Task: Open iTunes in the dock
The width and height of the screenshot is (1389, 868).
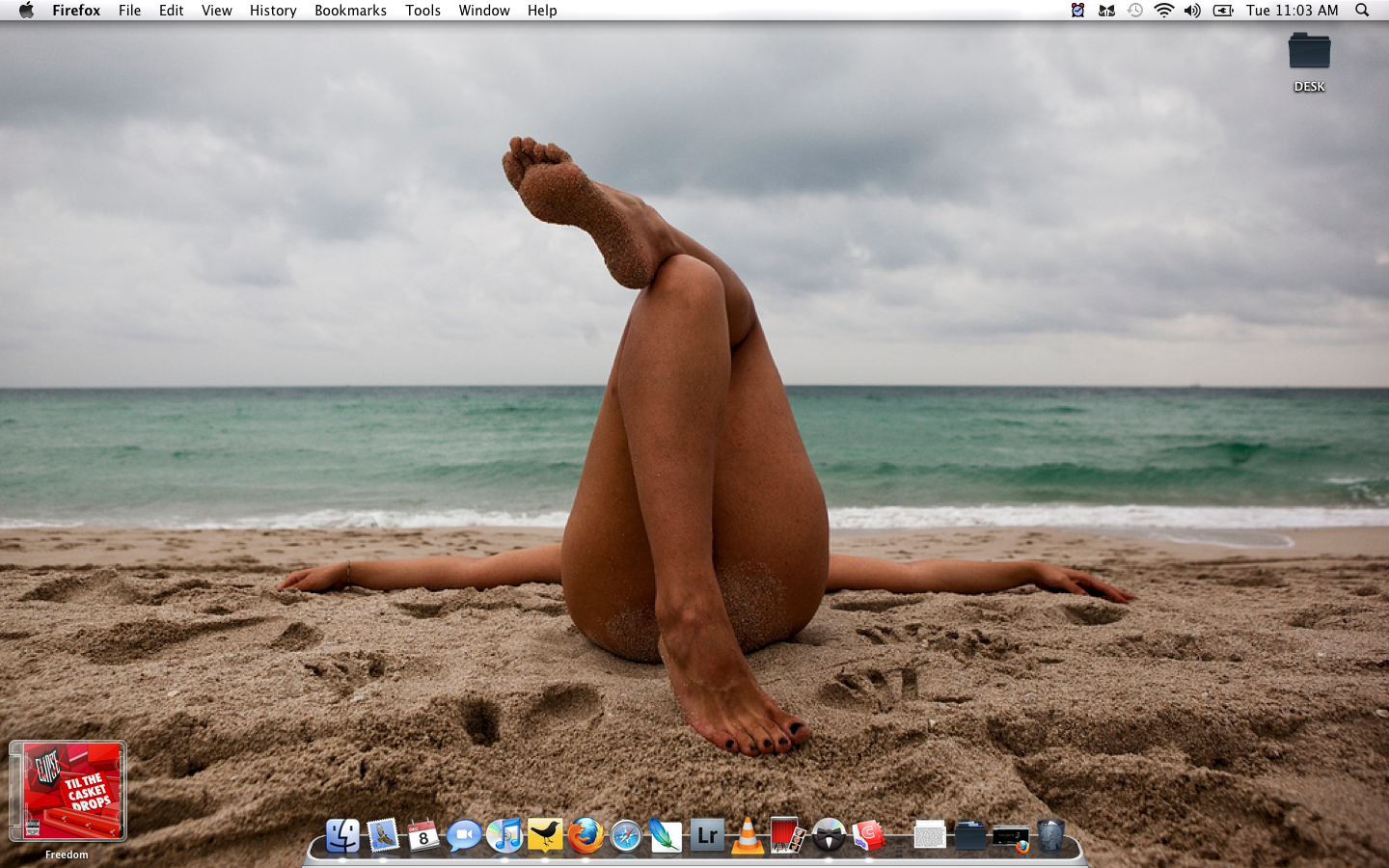Action: (504, 835)
